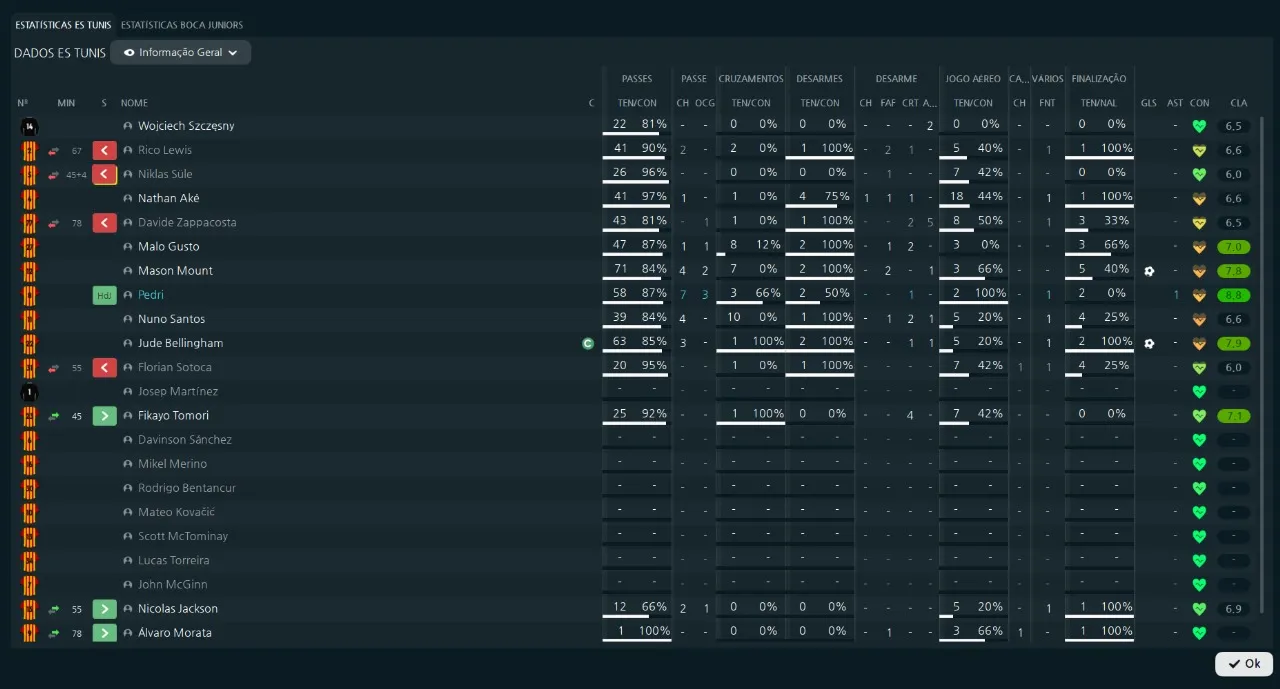This screenshot has width=1280, height=689.
Task: Click the profile icon beside Mason Mount
Action: (x=128, y=271)
